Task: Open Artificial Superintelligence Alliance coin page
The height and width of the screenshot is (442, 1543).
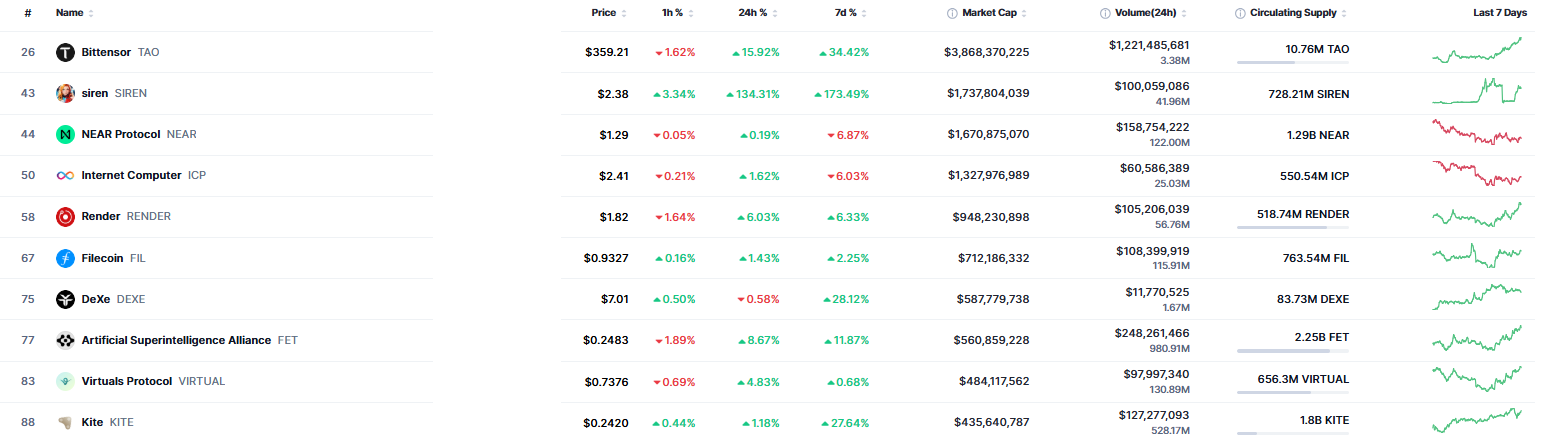Action: pos(176,340)
